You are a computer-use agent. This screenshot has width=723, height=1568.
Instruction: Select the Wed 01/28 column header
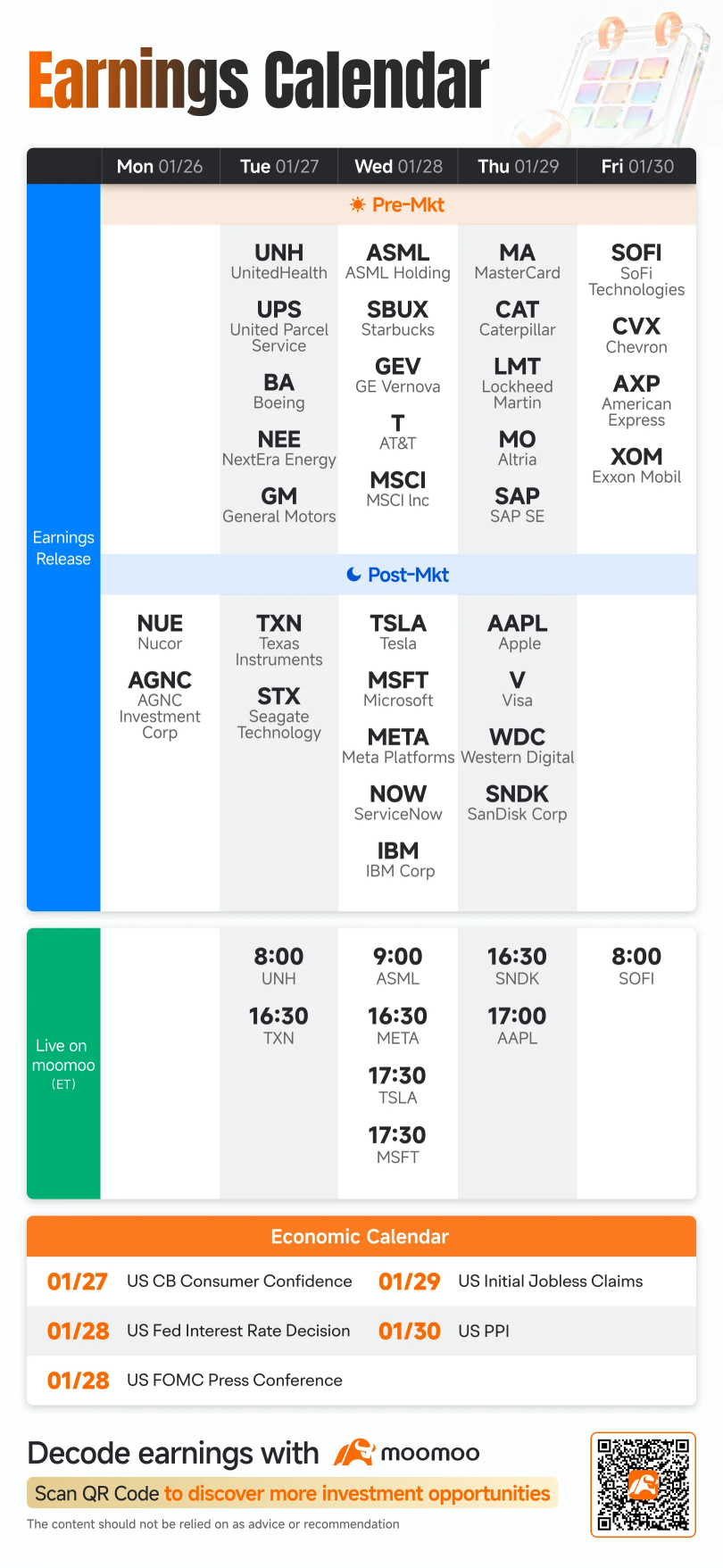coord(398,167)
